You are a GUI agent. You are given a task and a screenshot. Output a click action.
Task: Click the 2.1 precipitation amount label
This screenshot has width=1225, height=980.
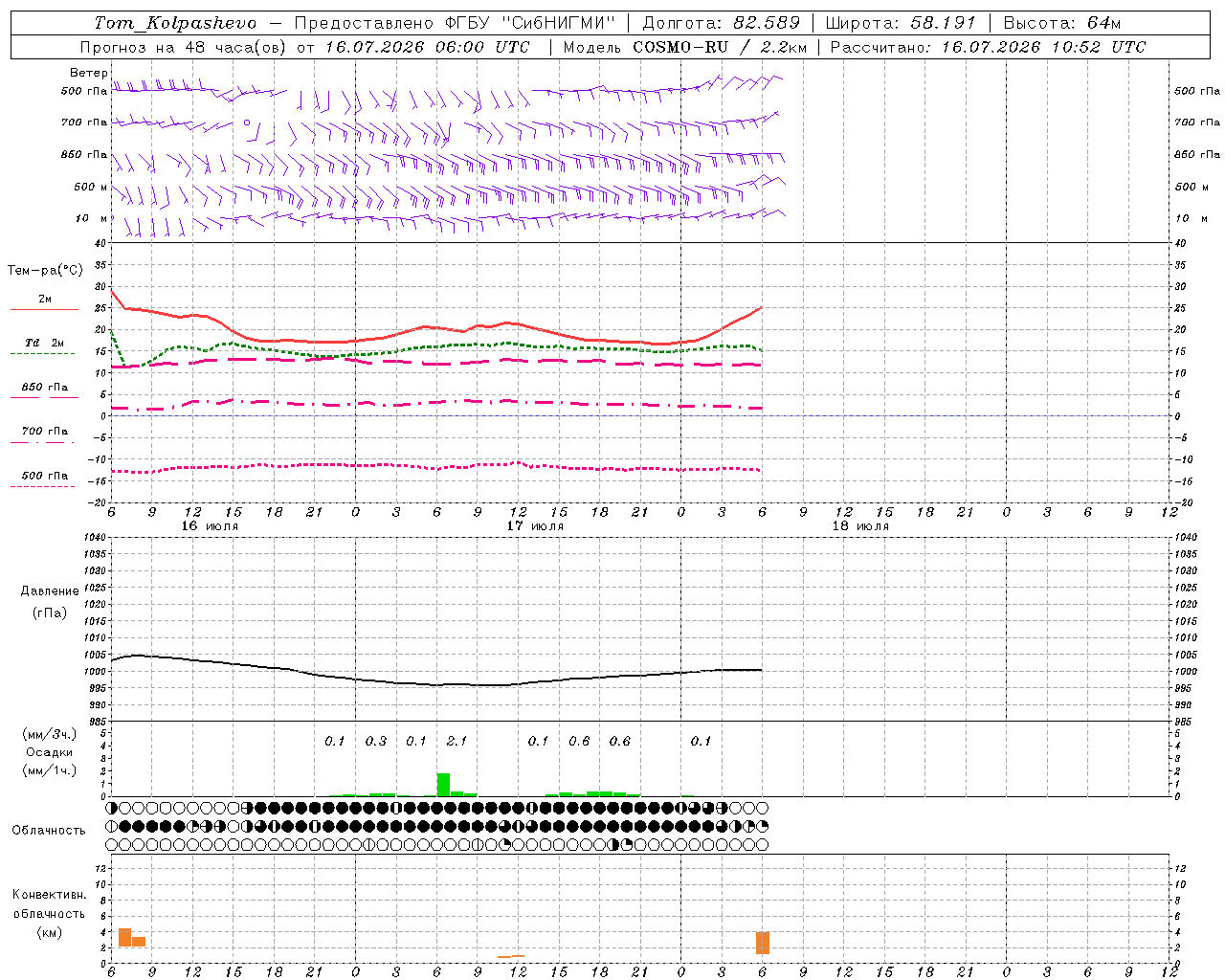click(457, 741)
